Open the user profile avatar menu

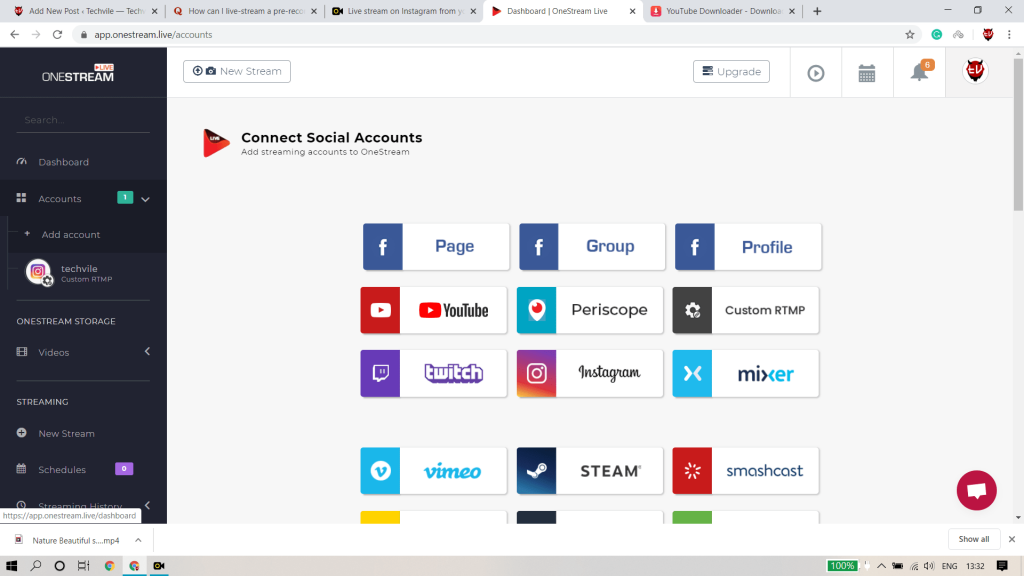[975, 71]
